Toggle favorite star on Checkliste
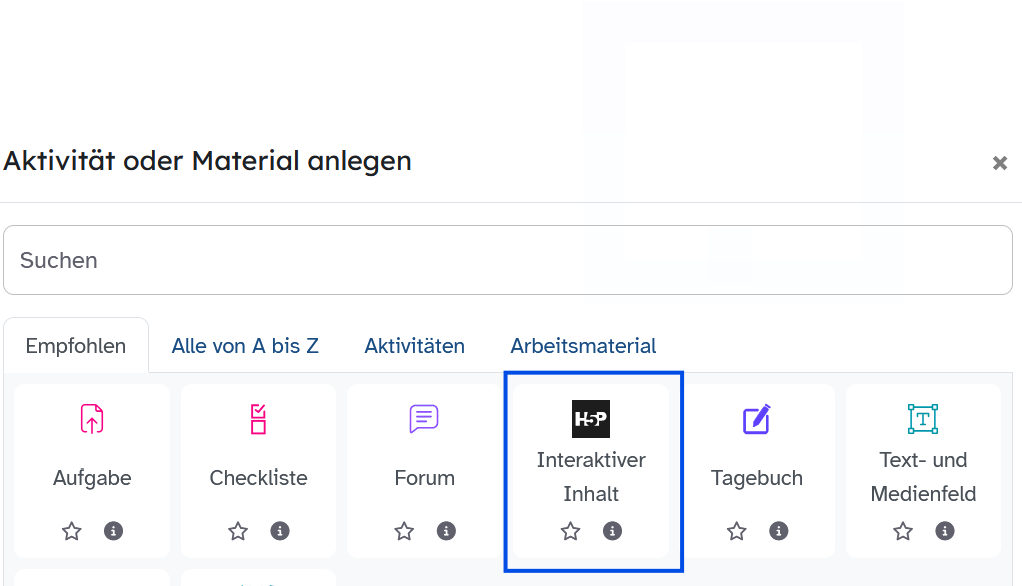The image size is (1022, 586). pos(238,531)
